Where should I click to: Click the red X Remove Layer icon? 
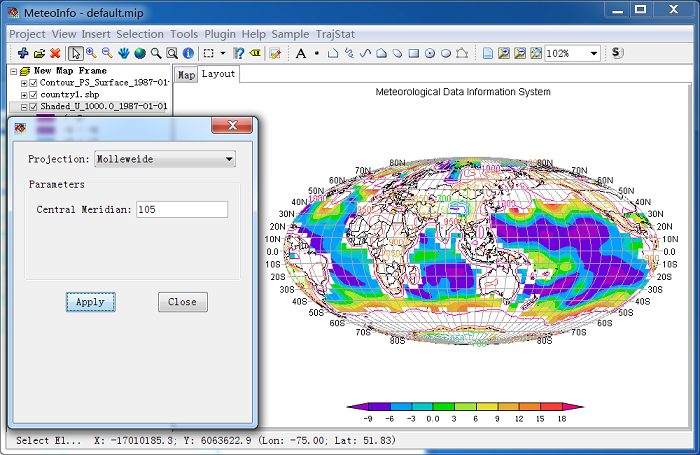click(55, 53)
